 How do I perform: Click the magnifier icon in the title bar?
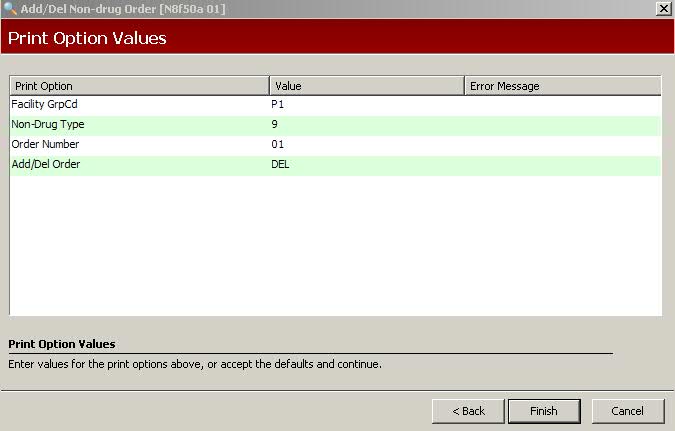(10, 9)
